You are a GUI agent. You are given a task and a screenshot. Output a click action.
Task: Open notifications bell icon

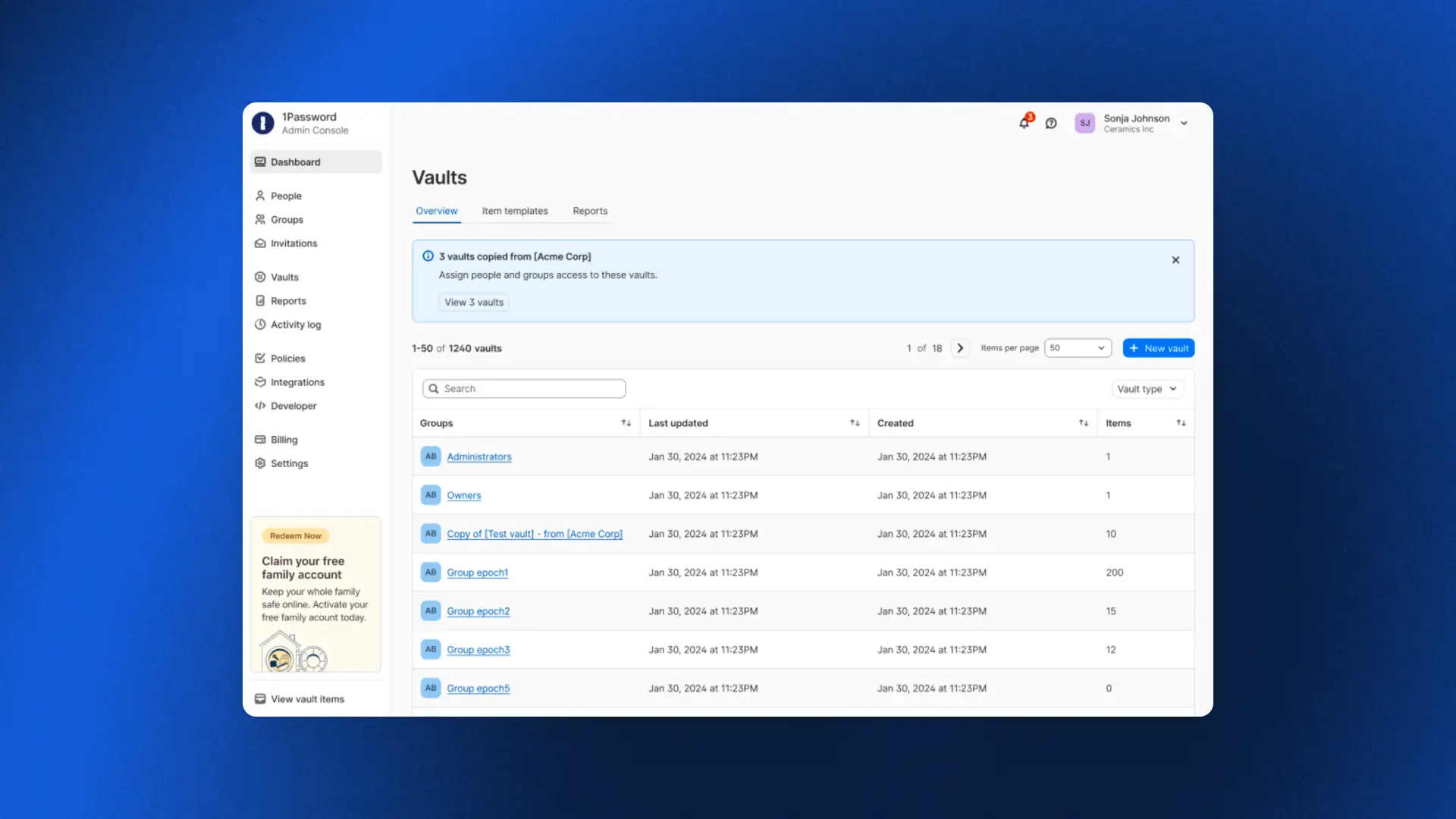1025,123
